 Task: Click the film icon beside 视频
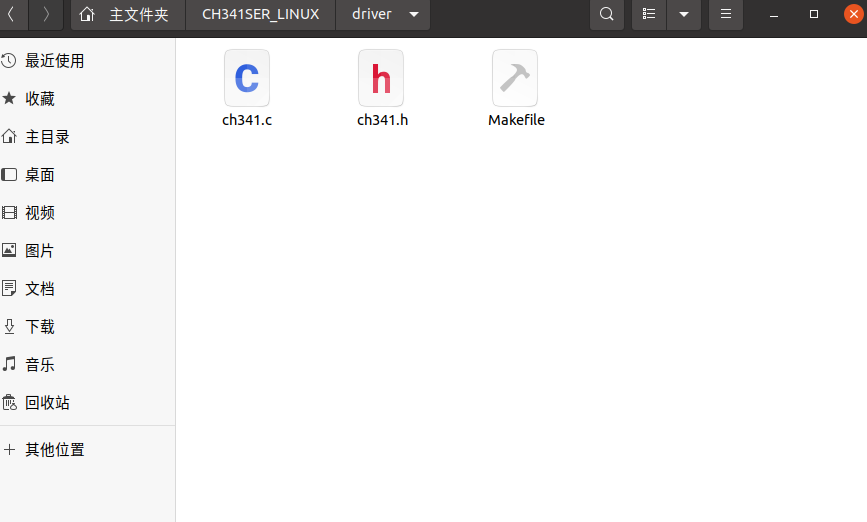coord(9,212)
